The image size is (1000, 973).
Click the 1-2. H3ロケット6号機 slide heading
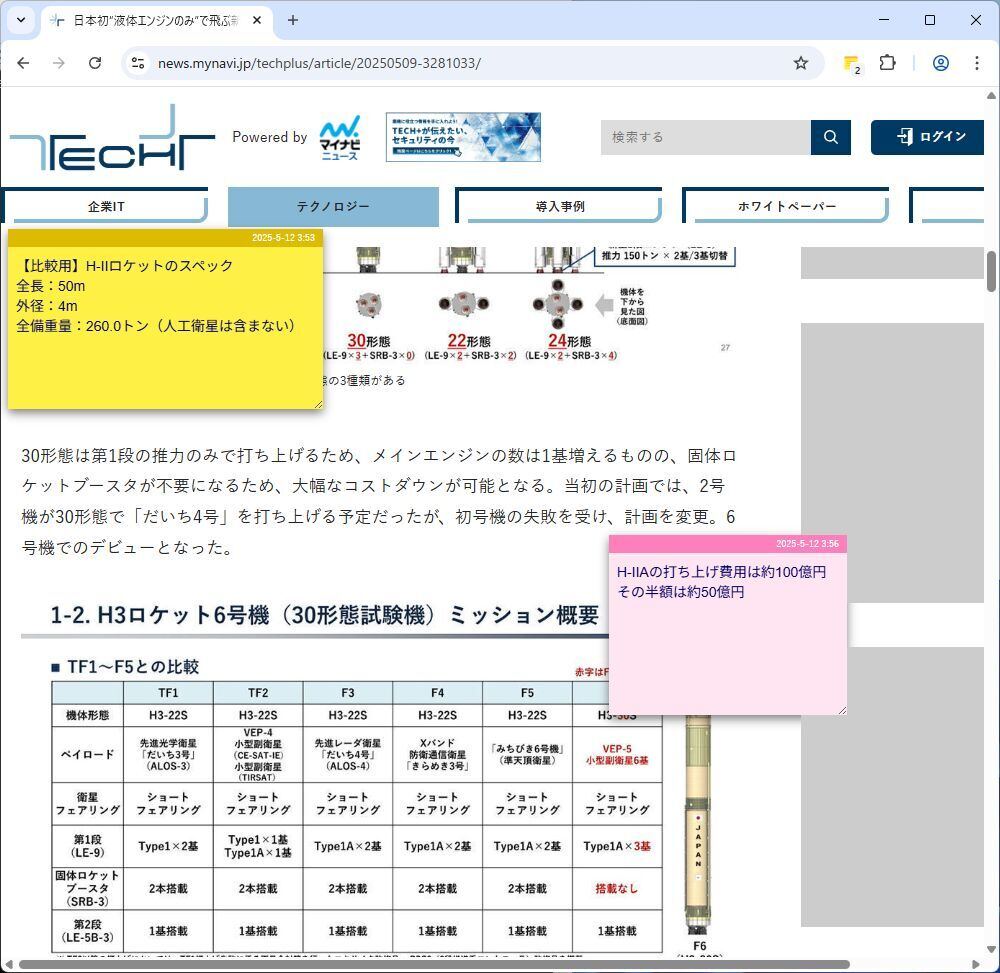324,615
